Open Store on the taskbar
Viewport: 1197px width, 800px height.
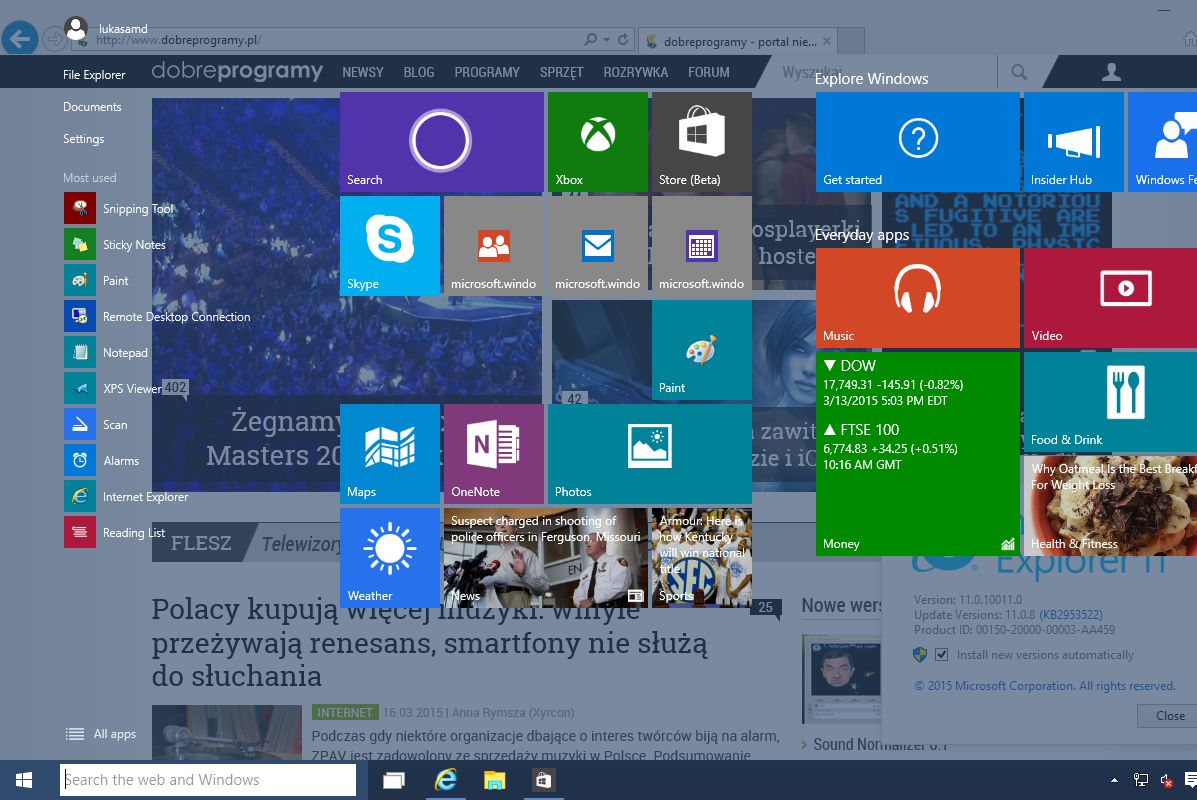tap(543, 779)
